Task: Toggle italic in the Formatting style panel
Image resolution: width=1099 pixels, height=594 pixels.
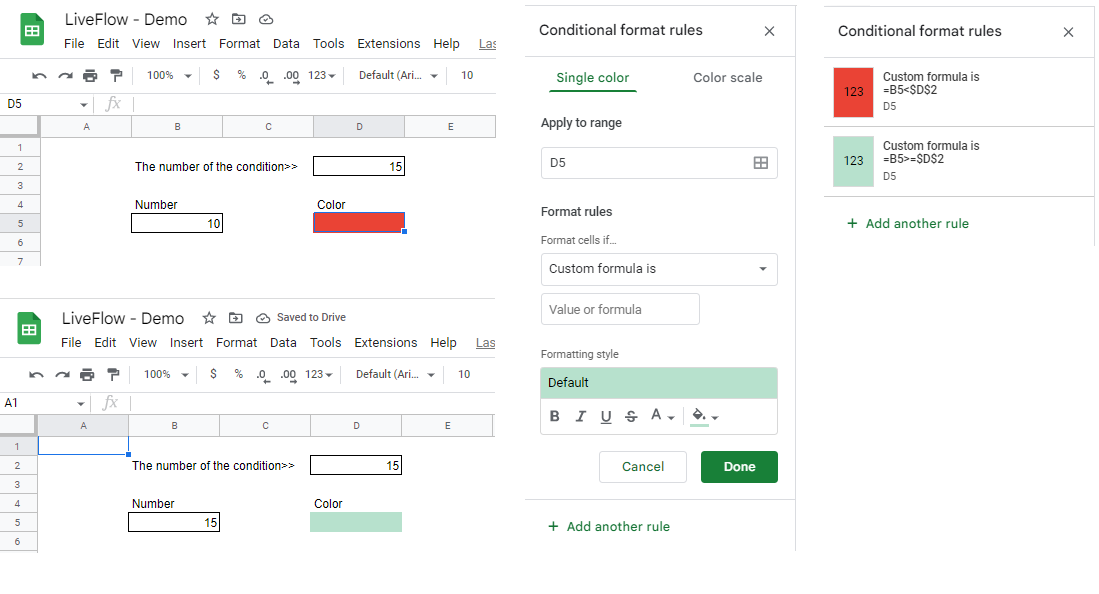Action: [x=580, y=416]
